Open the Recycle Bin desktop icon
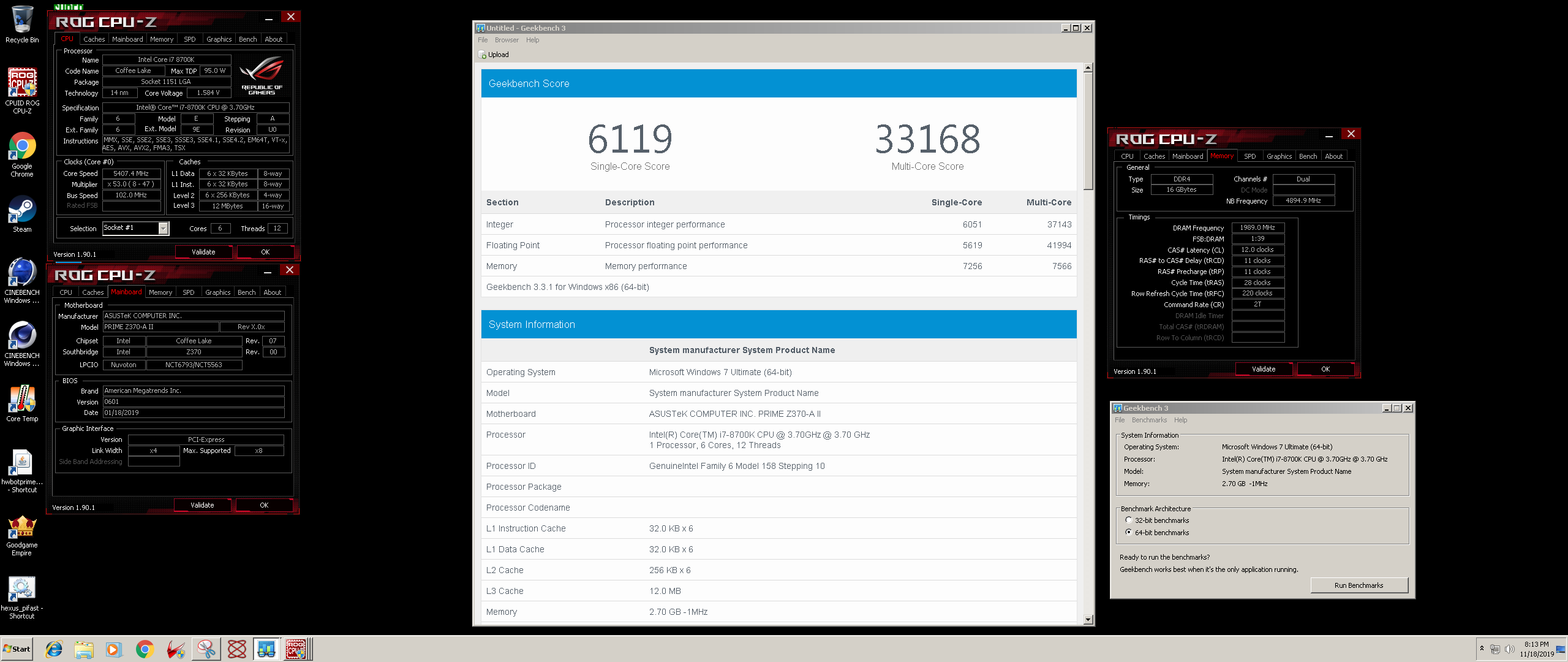The height and width of the screenshot is (662, 1568). pos(22,25)
